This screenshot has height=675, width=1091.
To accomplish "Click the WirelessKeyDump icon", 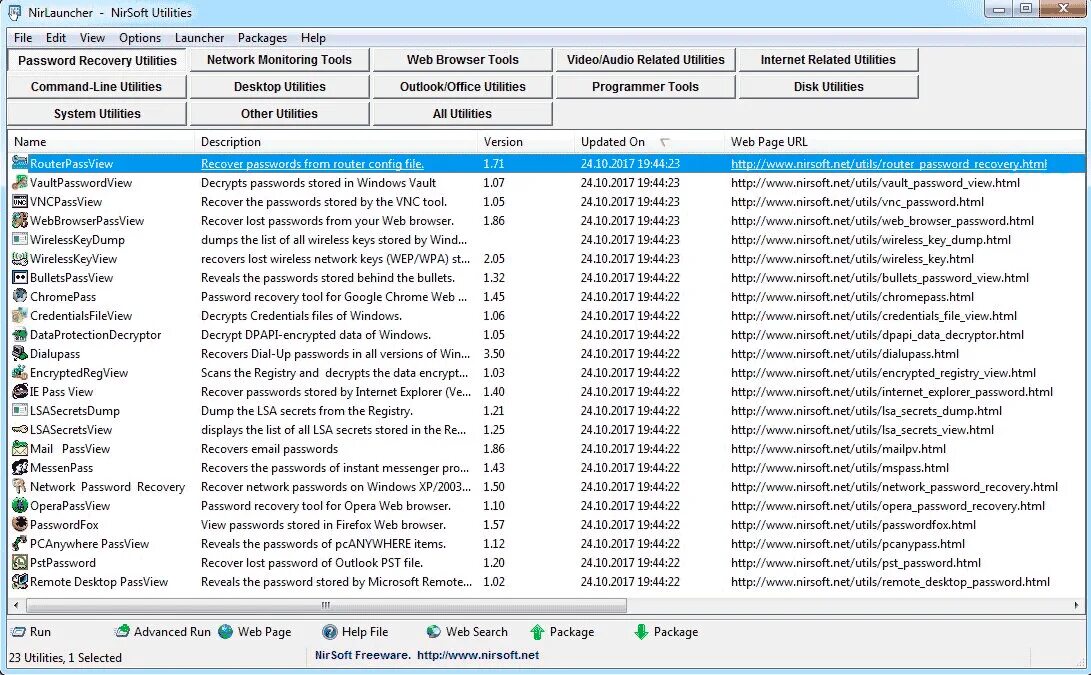I will coord(19,239).
